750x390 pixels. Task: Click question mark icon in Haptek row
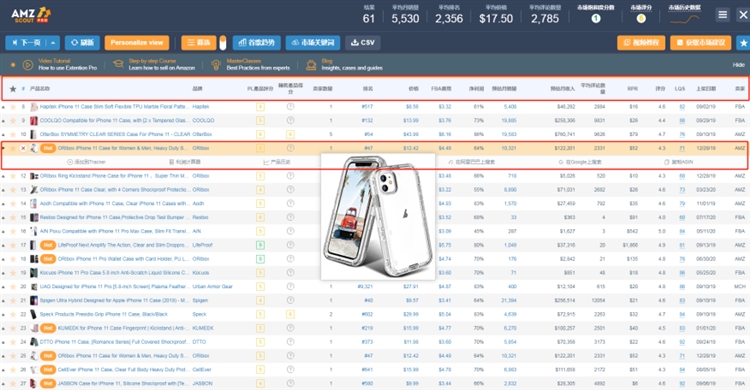(290, 107)
